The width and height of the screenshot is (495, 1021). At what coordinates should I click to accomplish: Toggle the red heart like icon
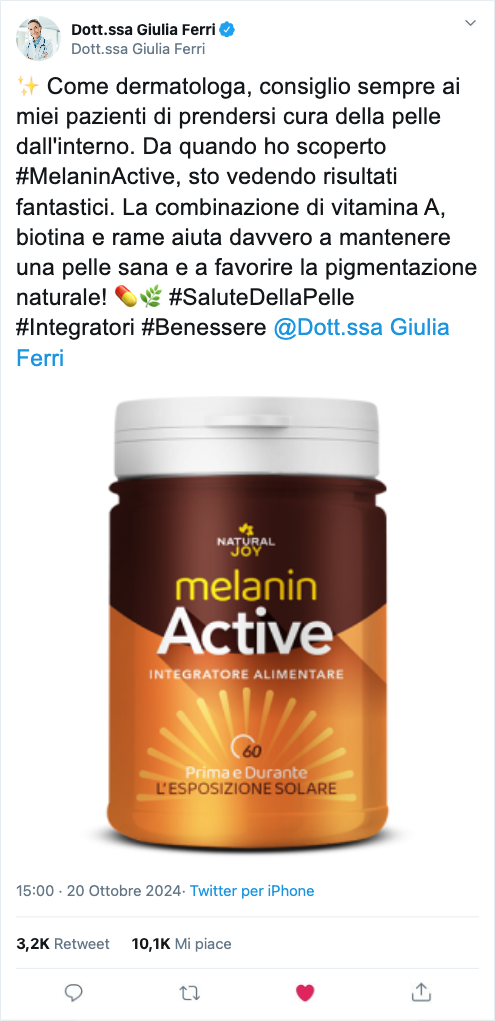click(305, 992)
